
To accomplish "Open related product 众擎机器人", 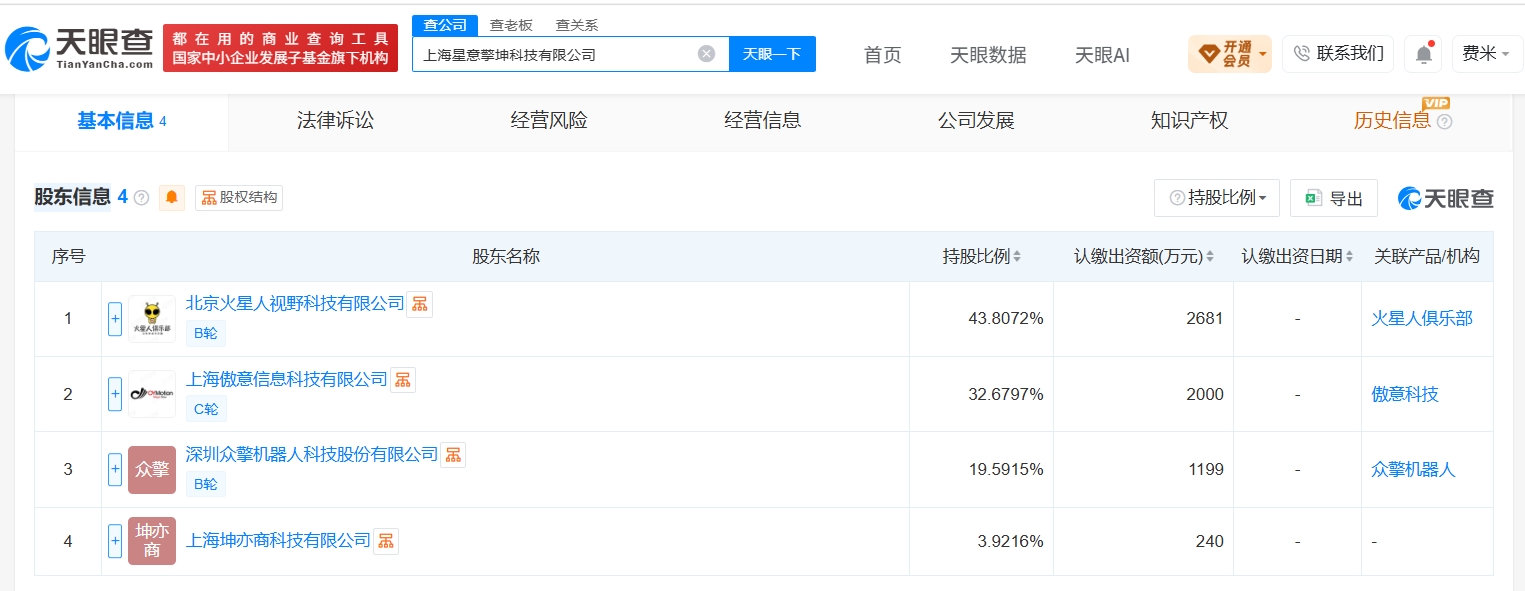I will coord(1413,470).
